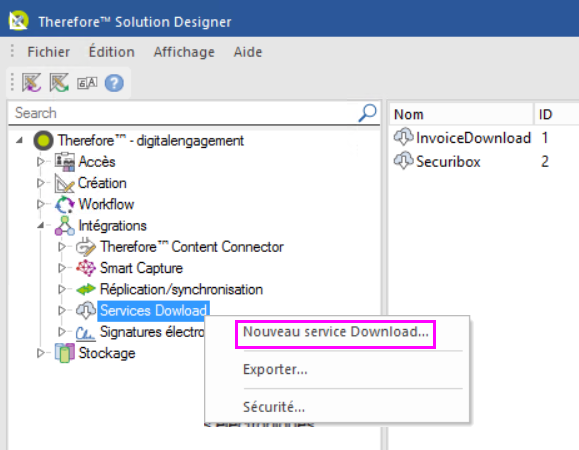Select the Intégrations tree item
The width and height of the screenshot is (579, 450).
point(112,226)
